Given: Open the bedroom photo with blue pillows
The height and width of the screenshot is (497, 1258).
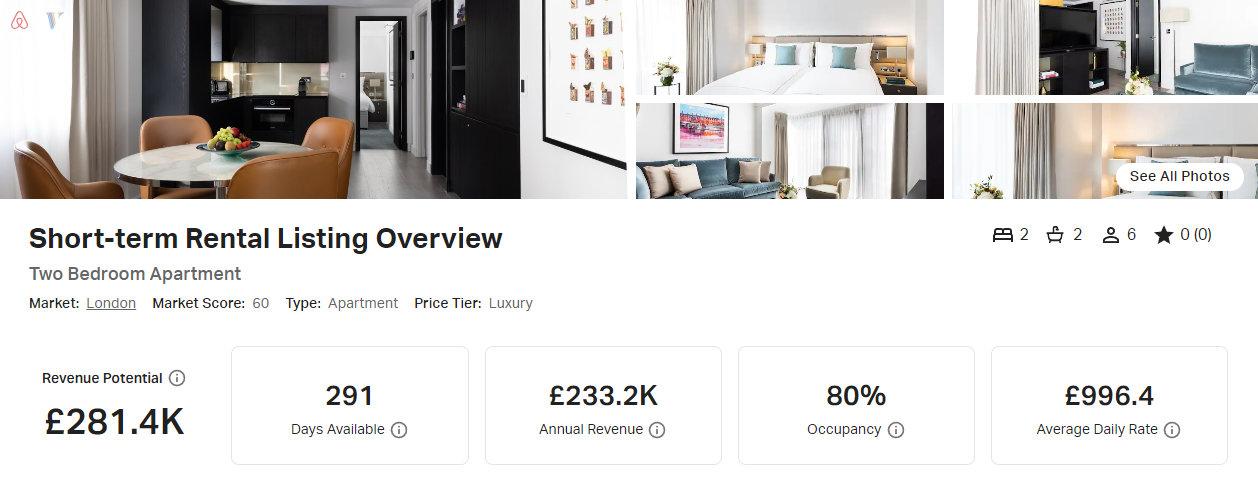Looking at the screenshot, I should pos(790,47).
